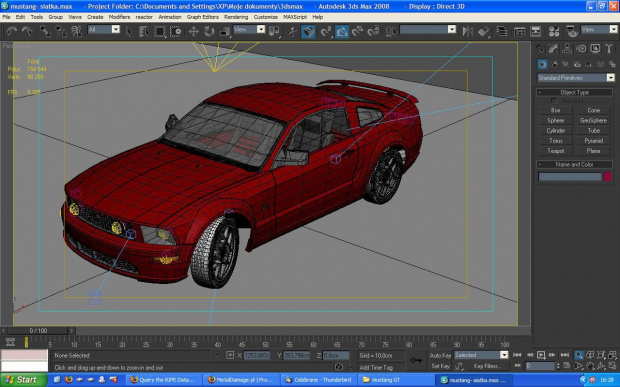Click the object color swatch

(607, 177)
